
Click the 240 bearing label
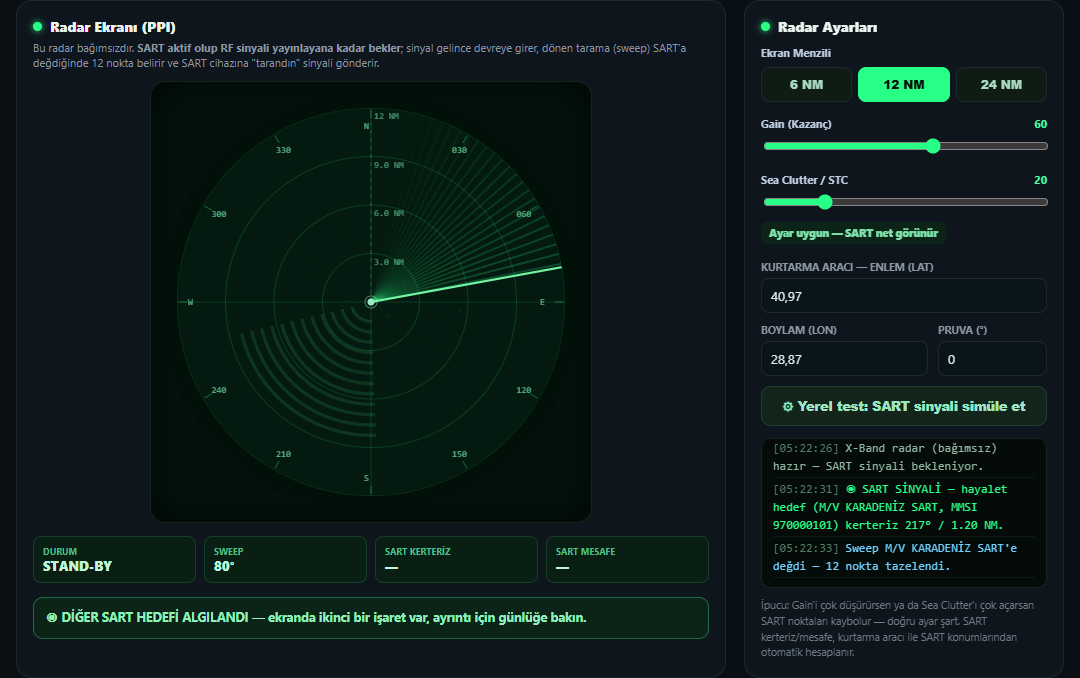pyautogui.click(x=219, y=391)
